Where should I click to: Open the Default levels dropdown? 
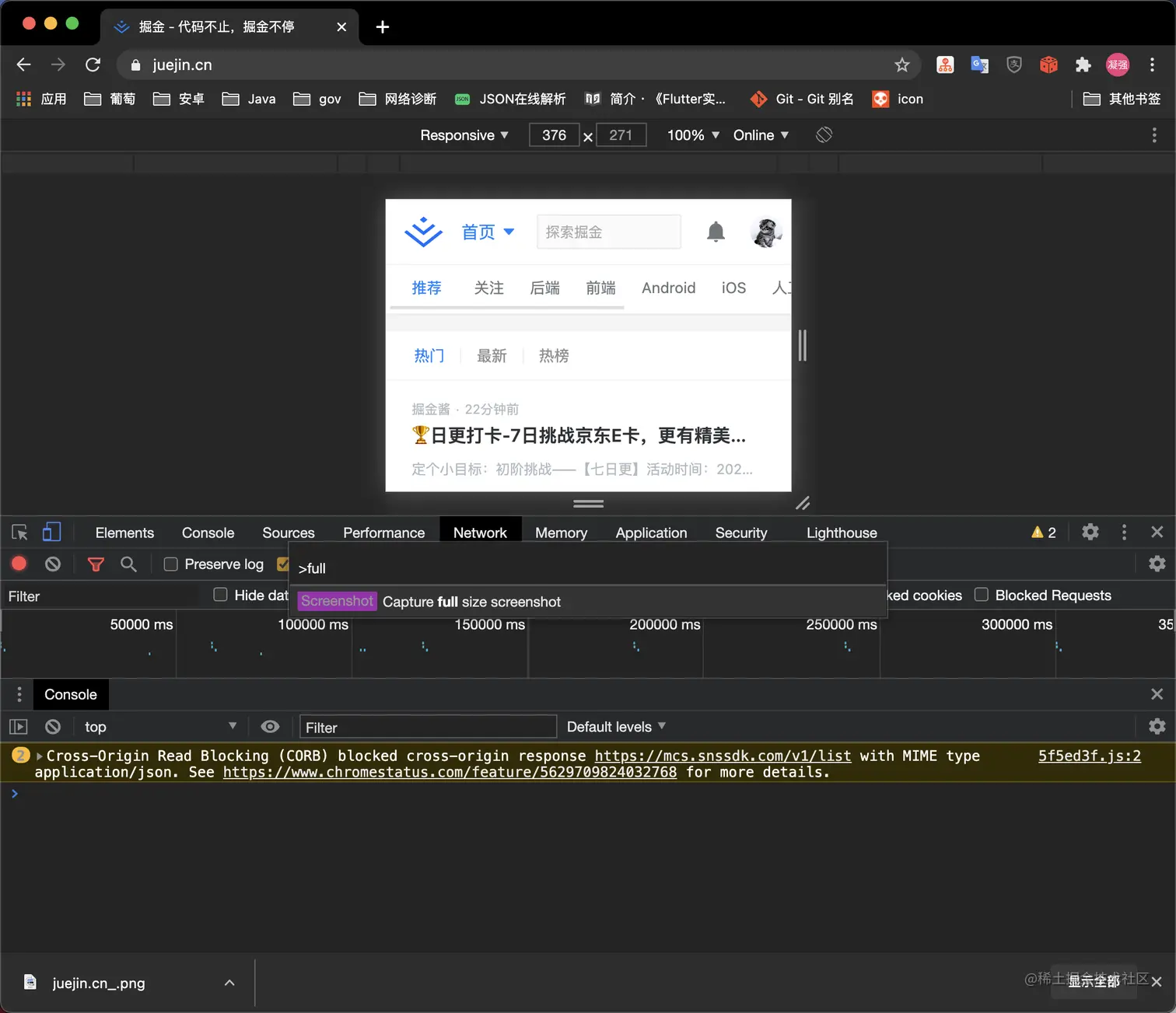tap(617, 727)
